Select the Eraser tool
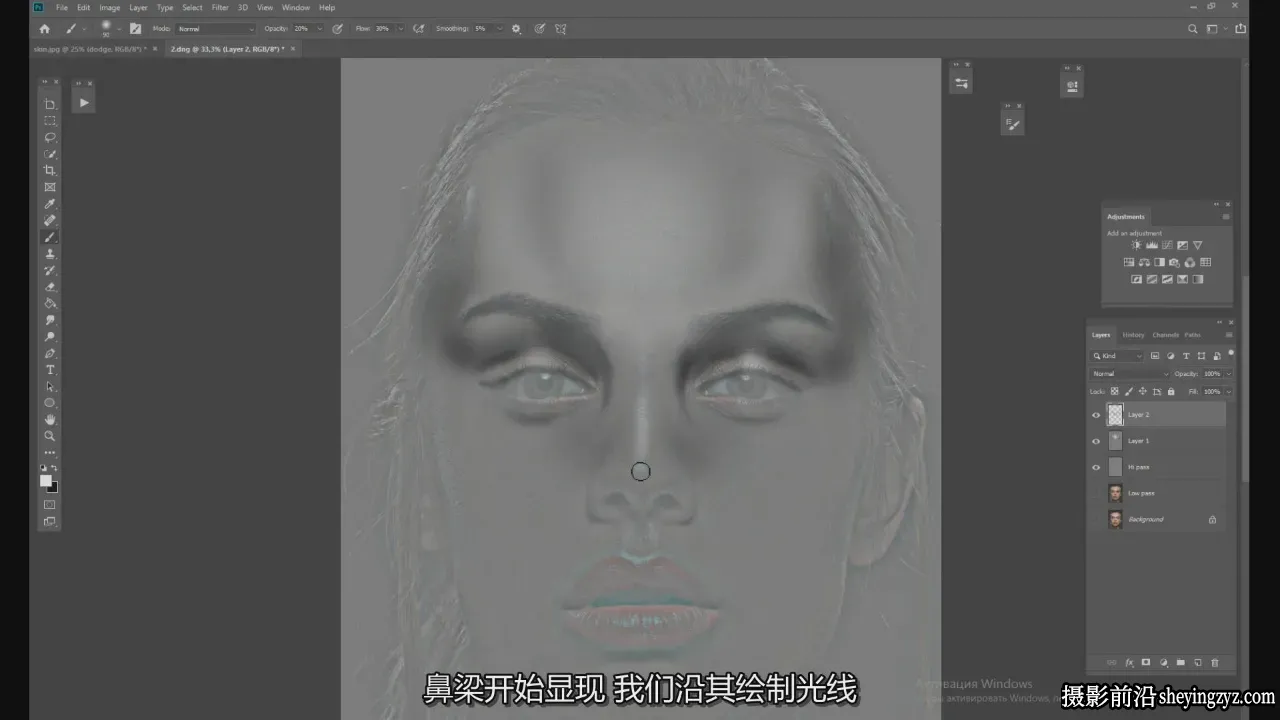The image size is (1280, 720). (50, 287)
